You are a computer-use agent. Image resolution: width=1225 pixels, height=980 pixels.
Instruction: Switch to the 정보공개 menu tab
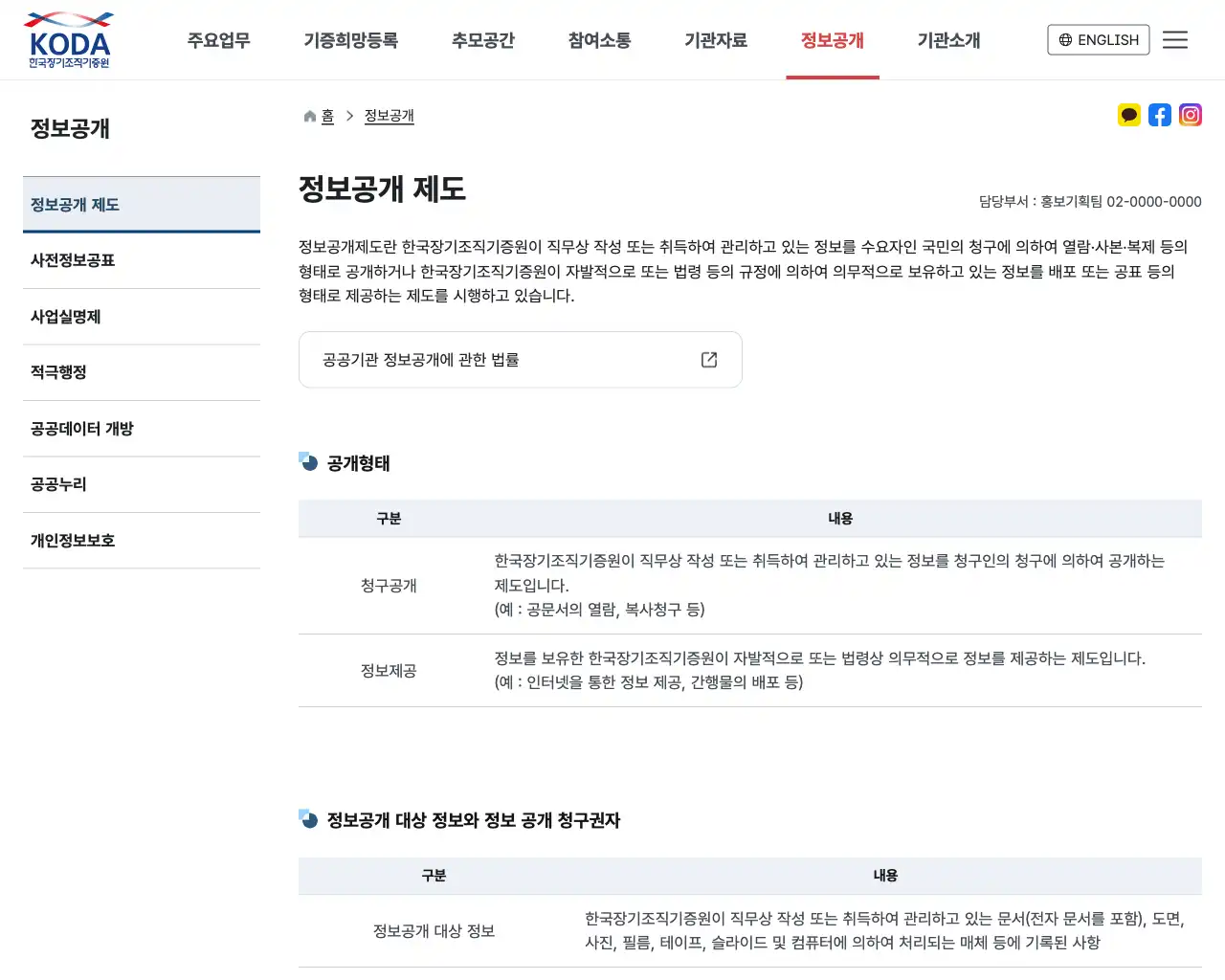[832, 40]
